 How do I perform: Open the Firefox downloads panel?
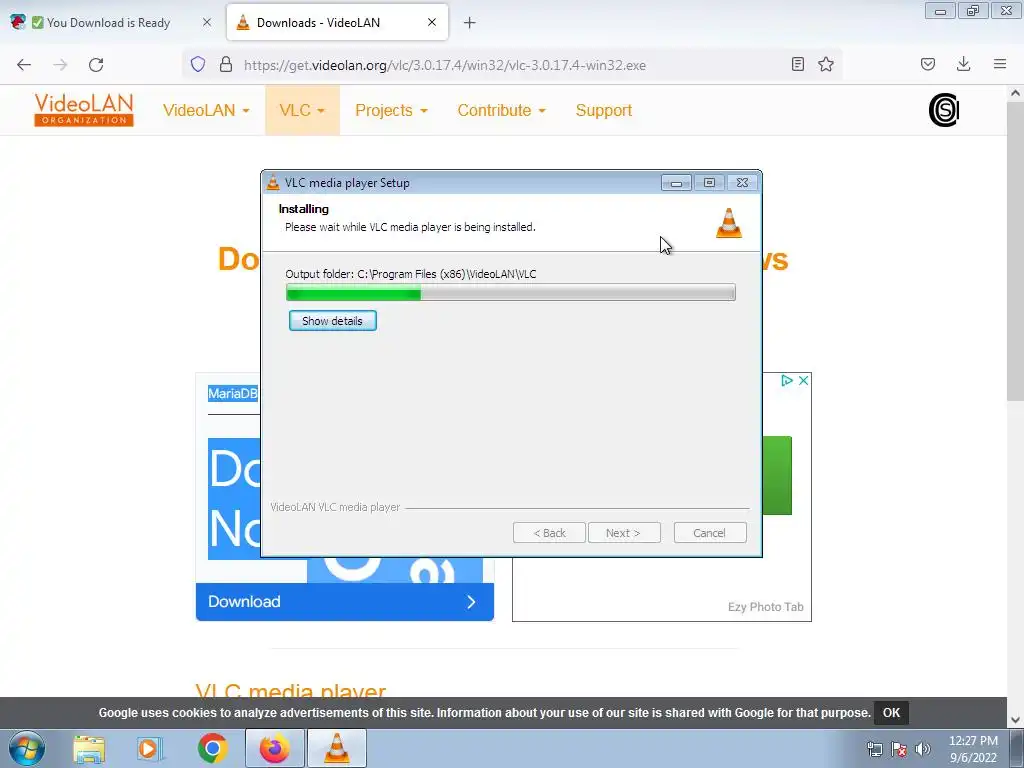963,64
